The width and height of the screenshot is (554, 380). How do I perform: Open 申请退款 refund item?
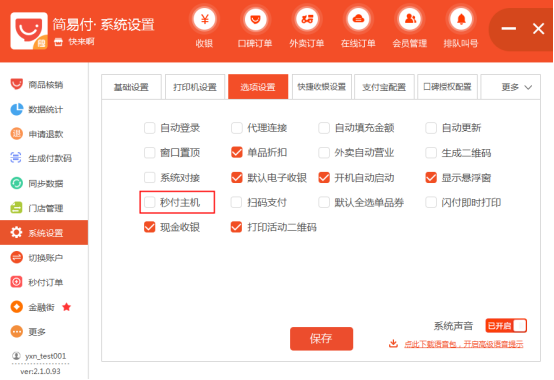tap(44, 134)
